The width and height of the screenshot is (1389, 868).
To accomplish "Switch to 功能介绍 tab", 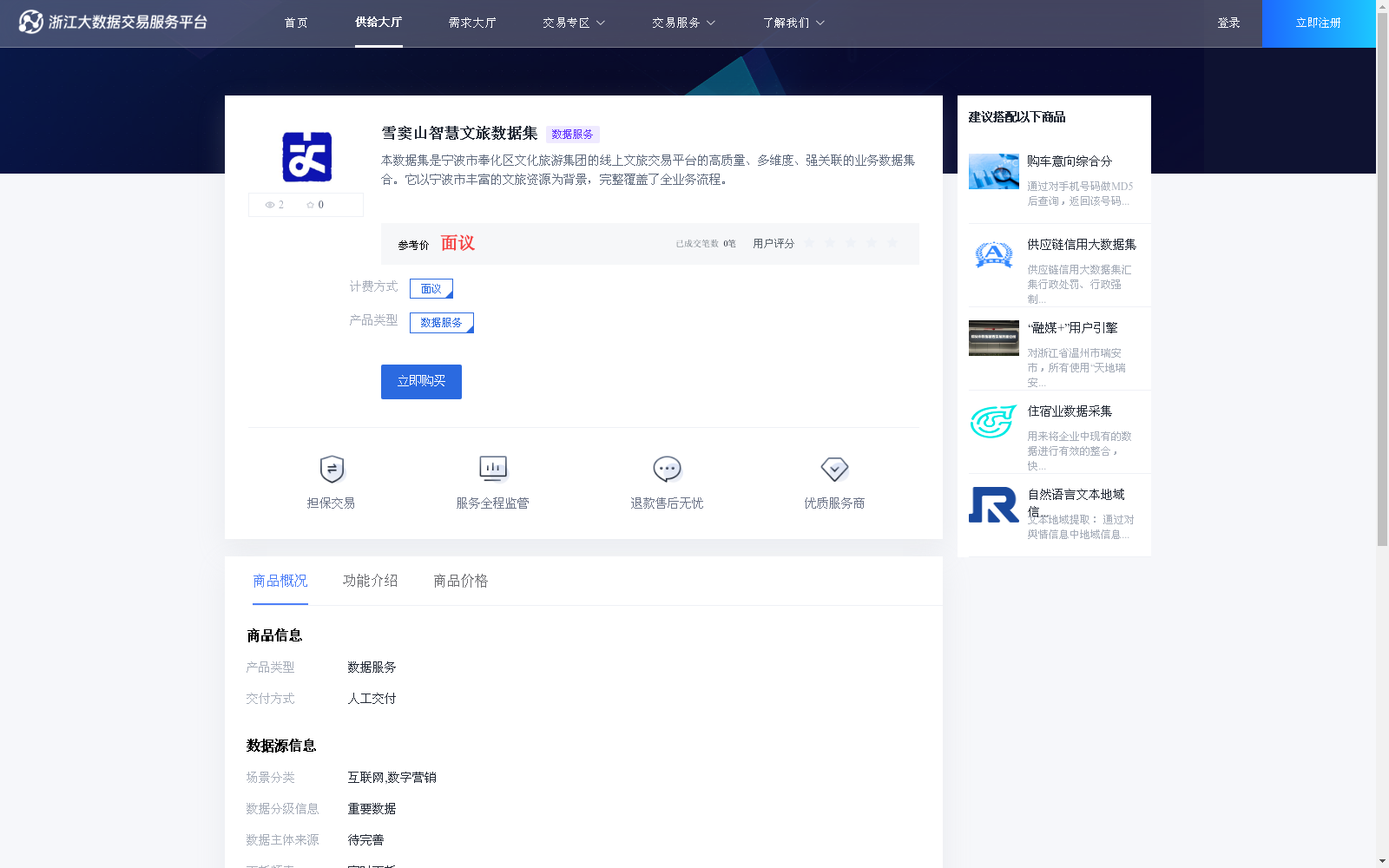I will coord(371,581).
